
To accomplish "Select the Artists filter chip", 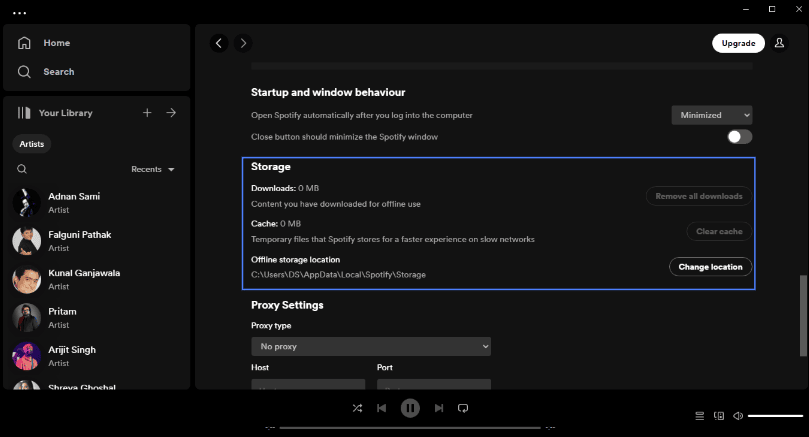I will tap(31, 144).
